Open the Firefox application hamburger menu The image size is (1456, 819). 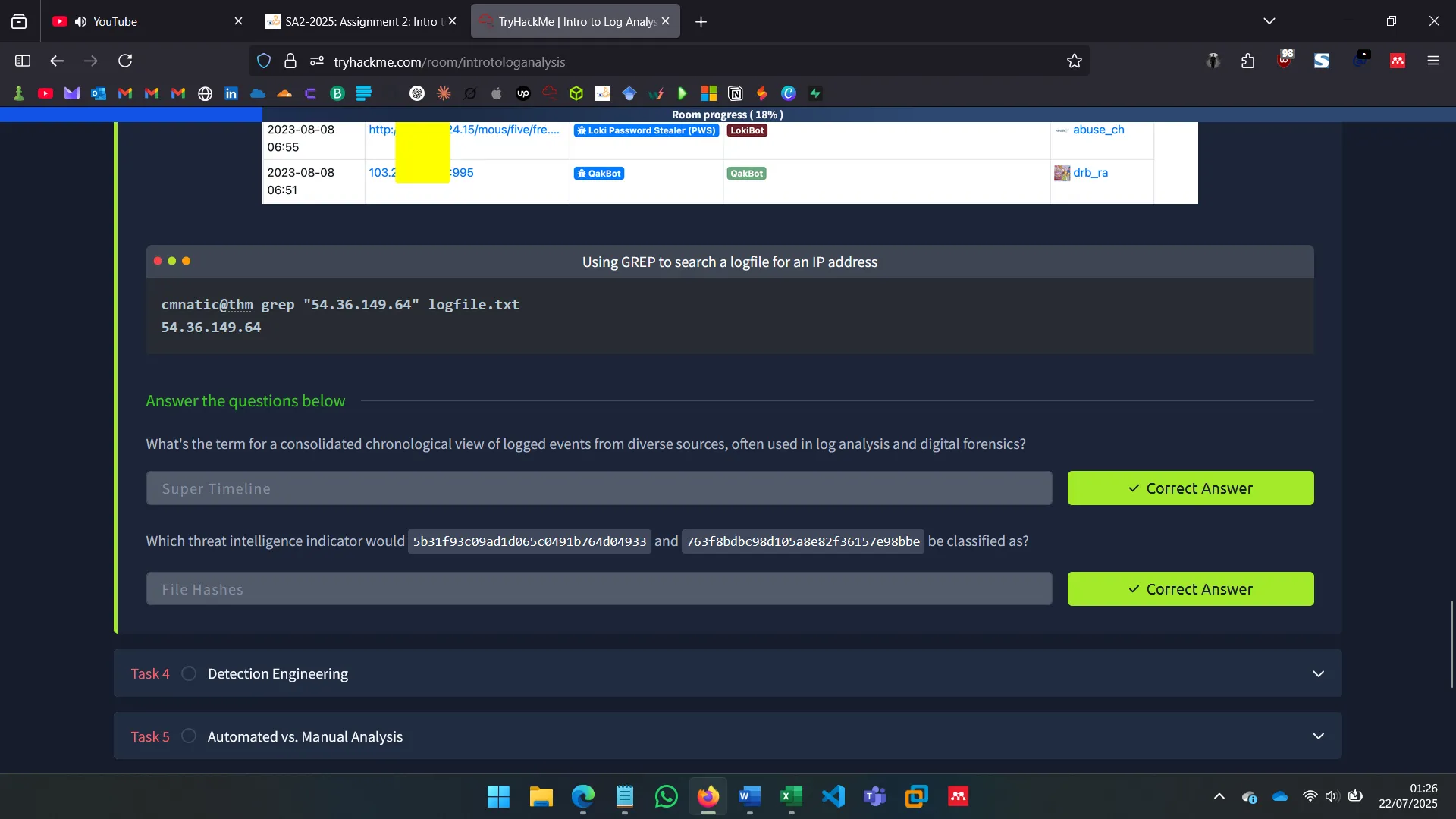[1433, 61]
